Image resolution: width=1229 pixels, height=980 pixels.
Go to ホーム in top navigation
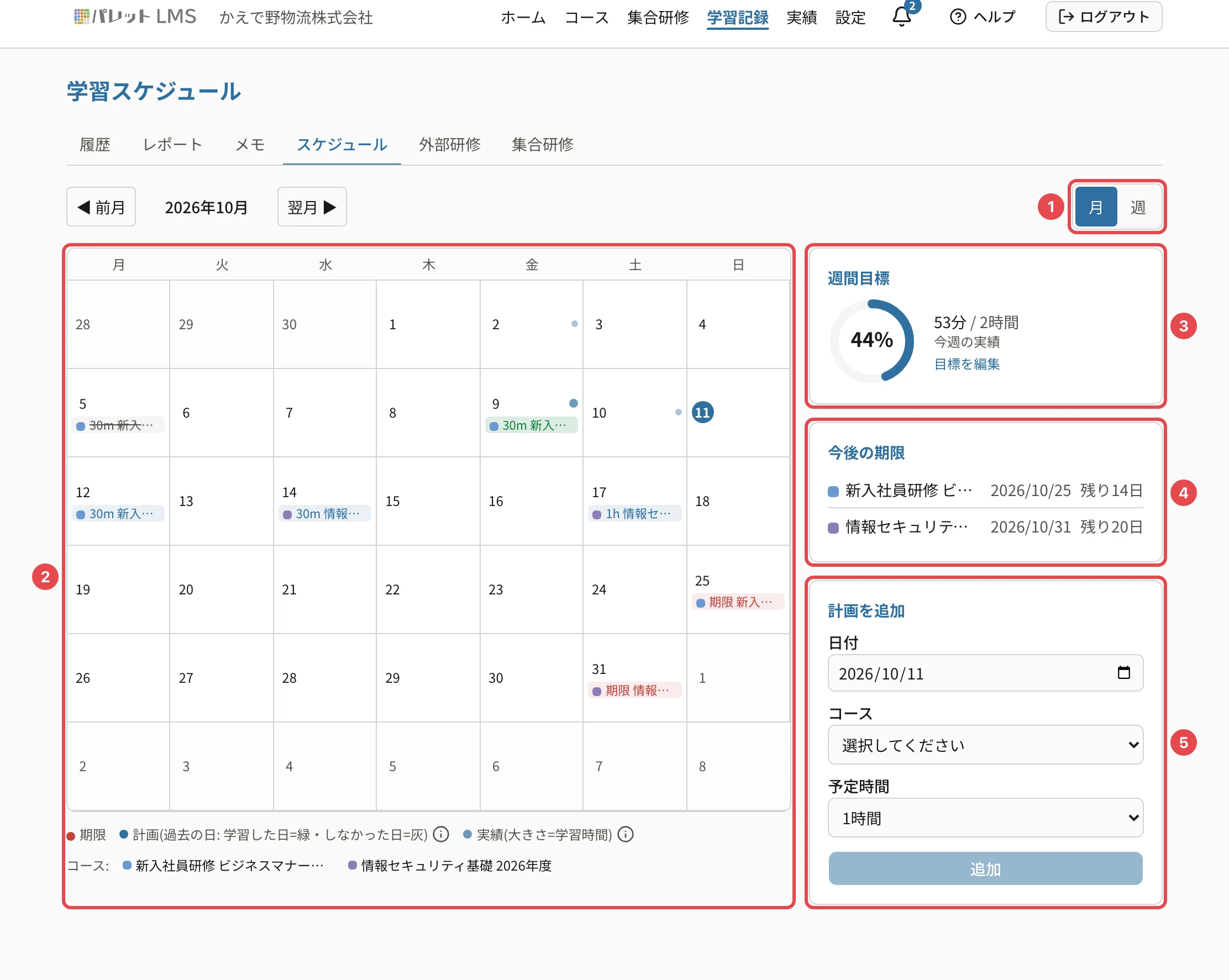tap(523, 17)
